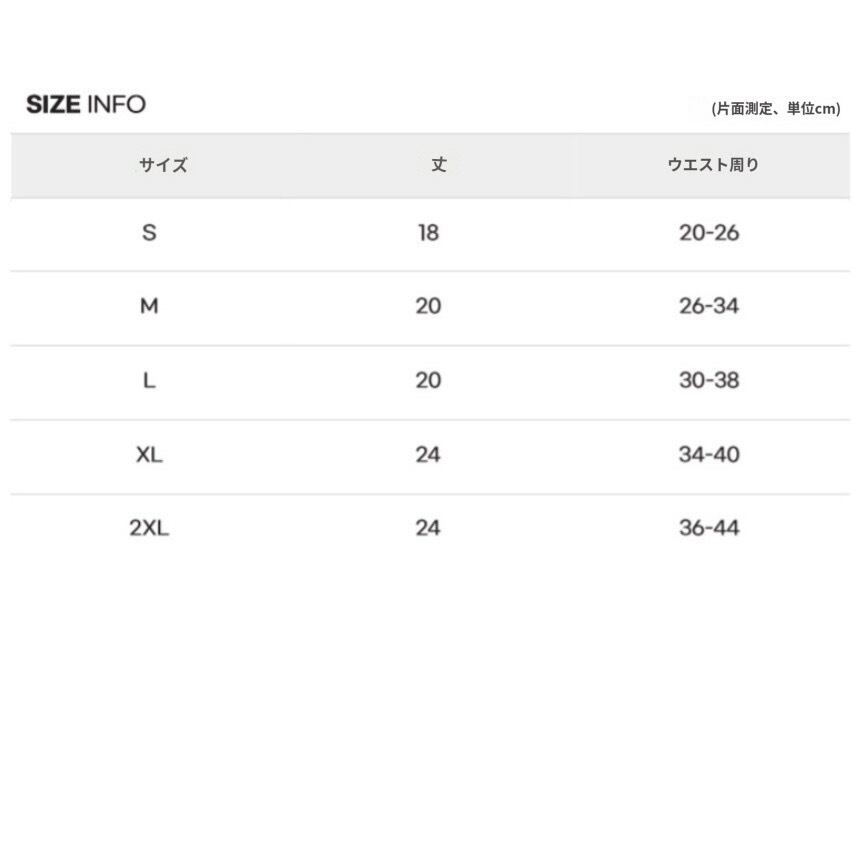Select the 丈 column header
This screenshot has height=853, width=853.
tap(438, 165)
